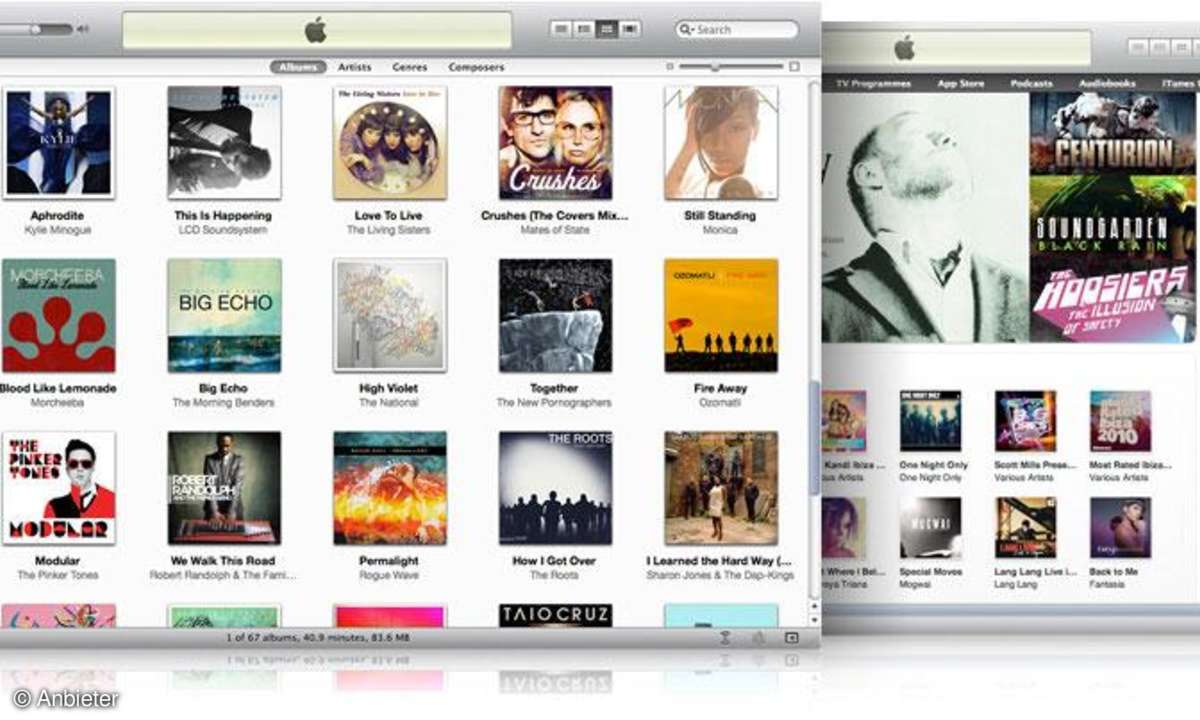1200x720 pixels.
Task: Select the Blood Like Lemonade album cover
Action: (x=58, y=315)
